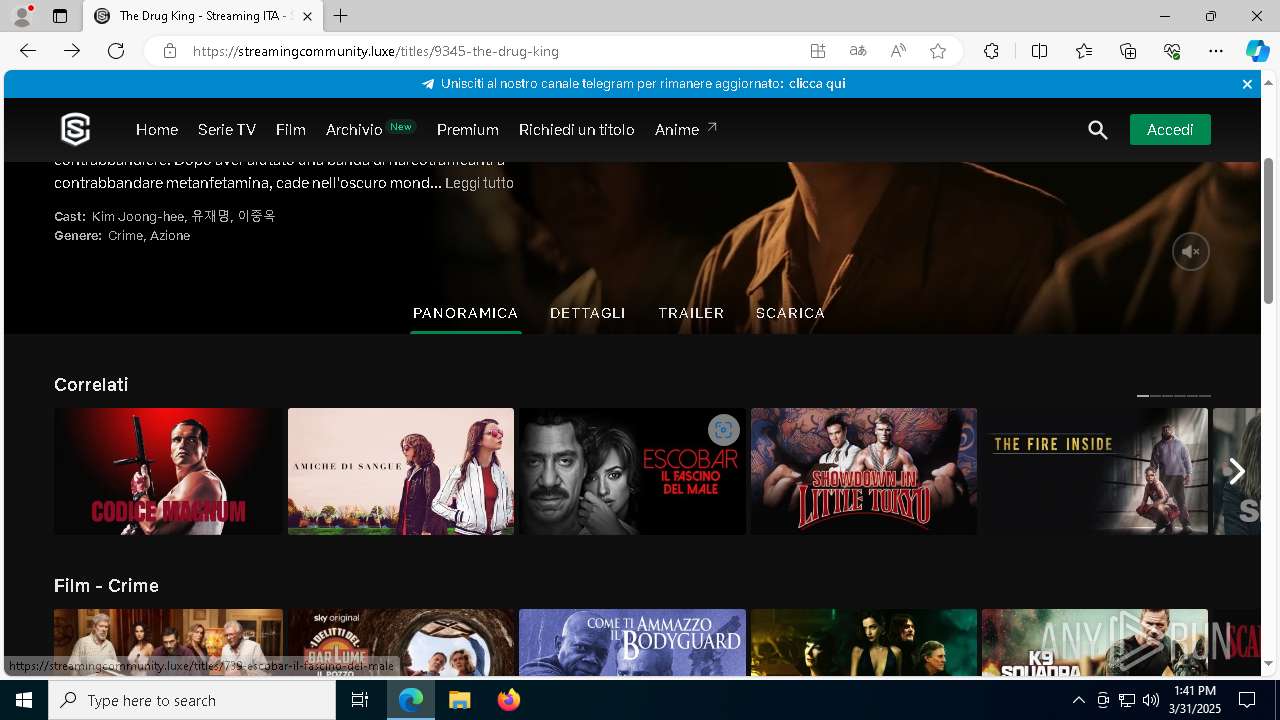
Task: Open The Fire Inside thumbnail
Action: click(x=1095, y=471)
